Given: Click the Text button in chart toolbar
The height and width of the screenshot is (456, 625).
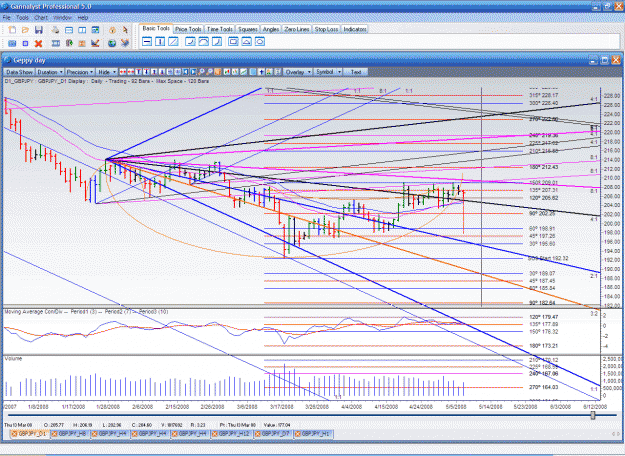Looking at the screenshot, I should (356, 72).
